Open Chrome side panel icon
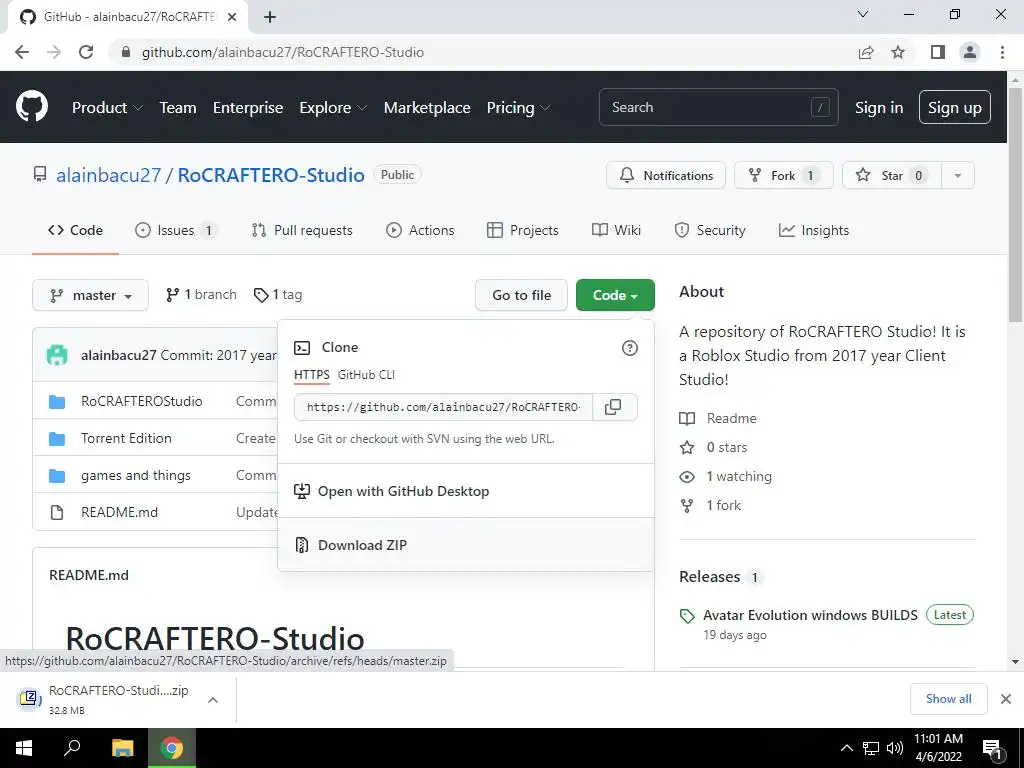Viewport: 1024px width, 768px height. point(938,52)
